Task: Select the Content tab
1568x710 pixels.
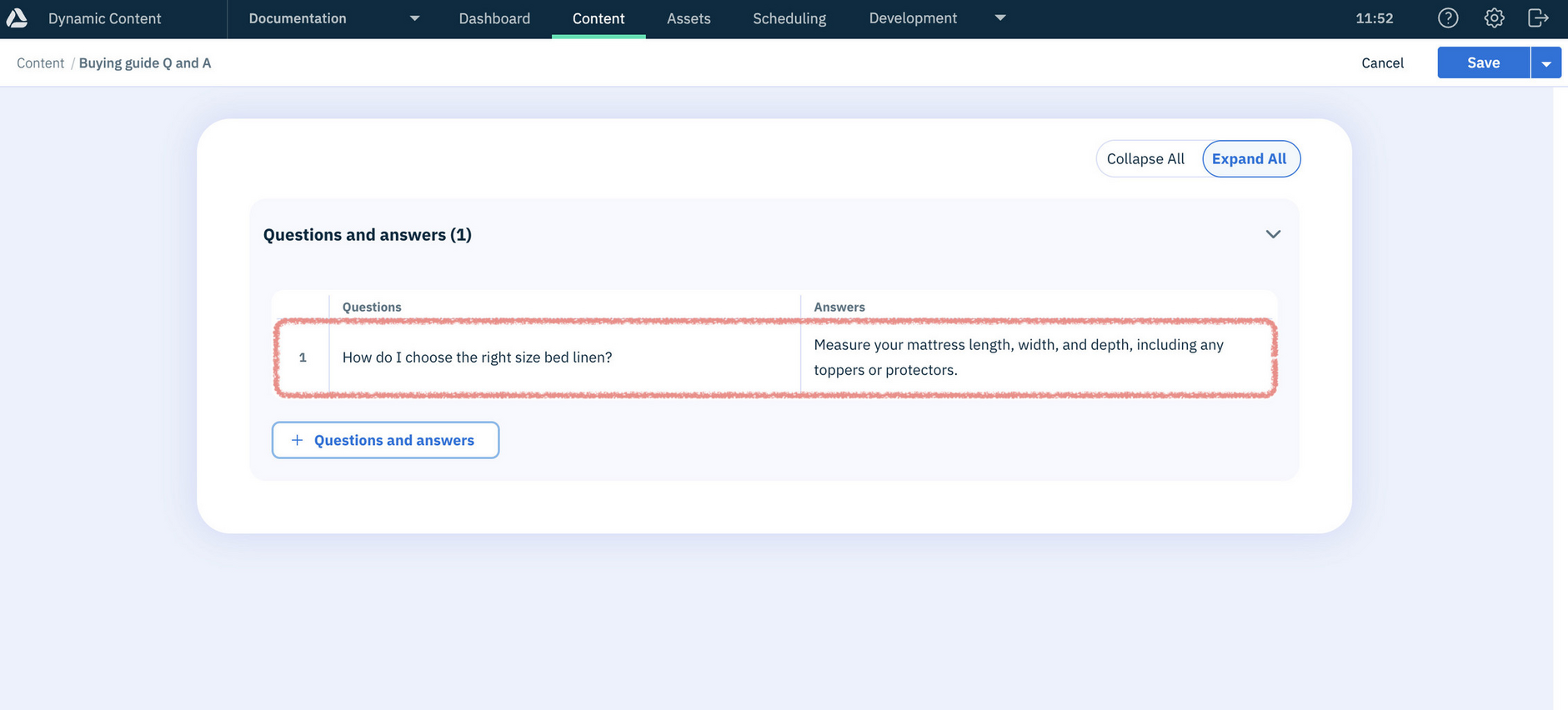Action: tap(599, 18)
